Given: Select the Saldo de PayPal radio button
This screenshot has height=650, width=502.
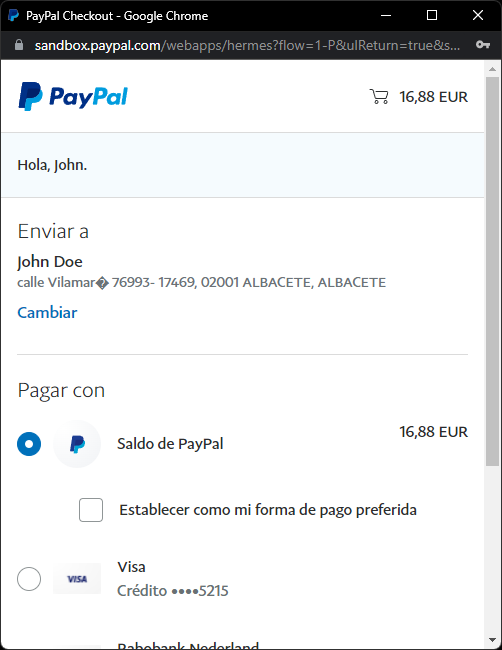Looking at the screenshot, I should (29, 444).
